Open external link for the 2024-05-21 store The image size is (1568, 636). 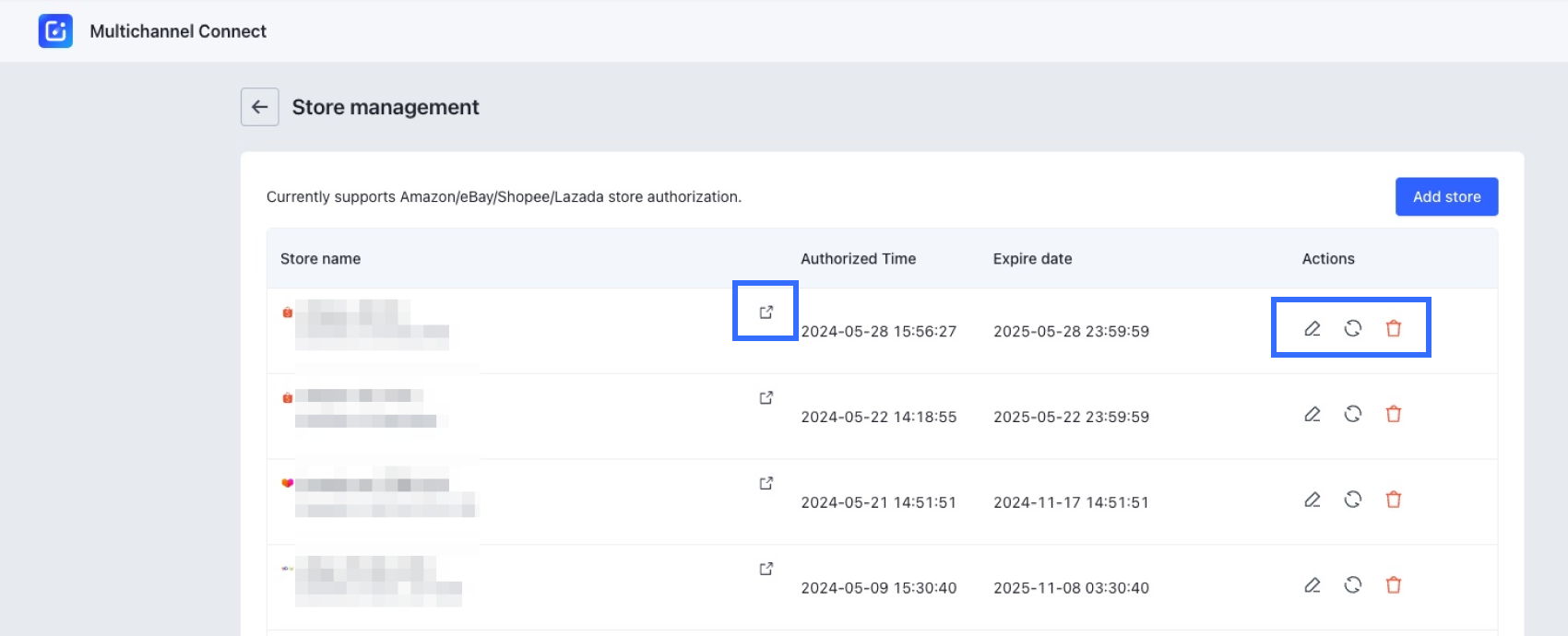click(x=766, y=484)
